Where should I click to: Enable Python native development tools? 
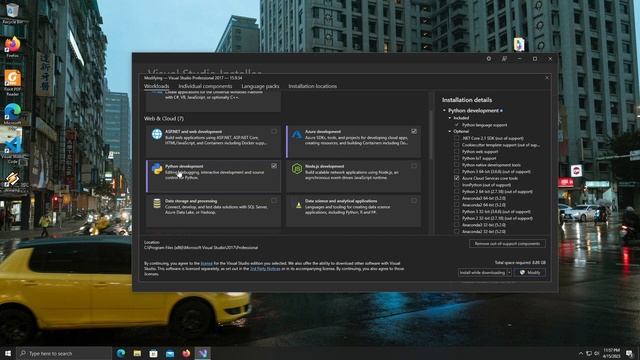coord(457,165)
